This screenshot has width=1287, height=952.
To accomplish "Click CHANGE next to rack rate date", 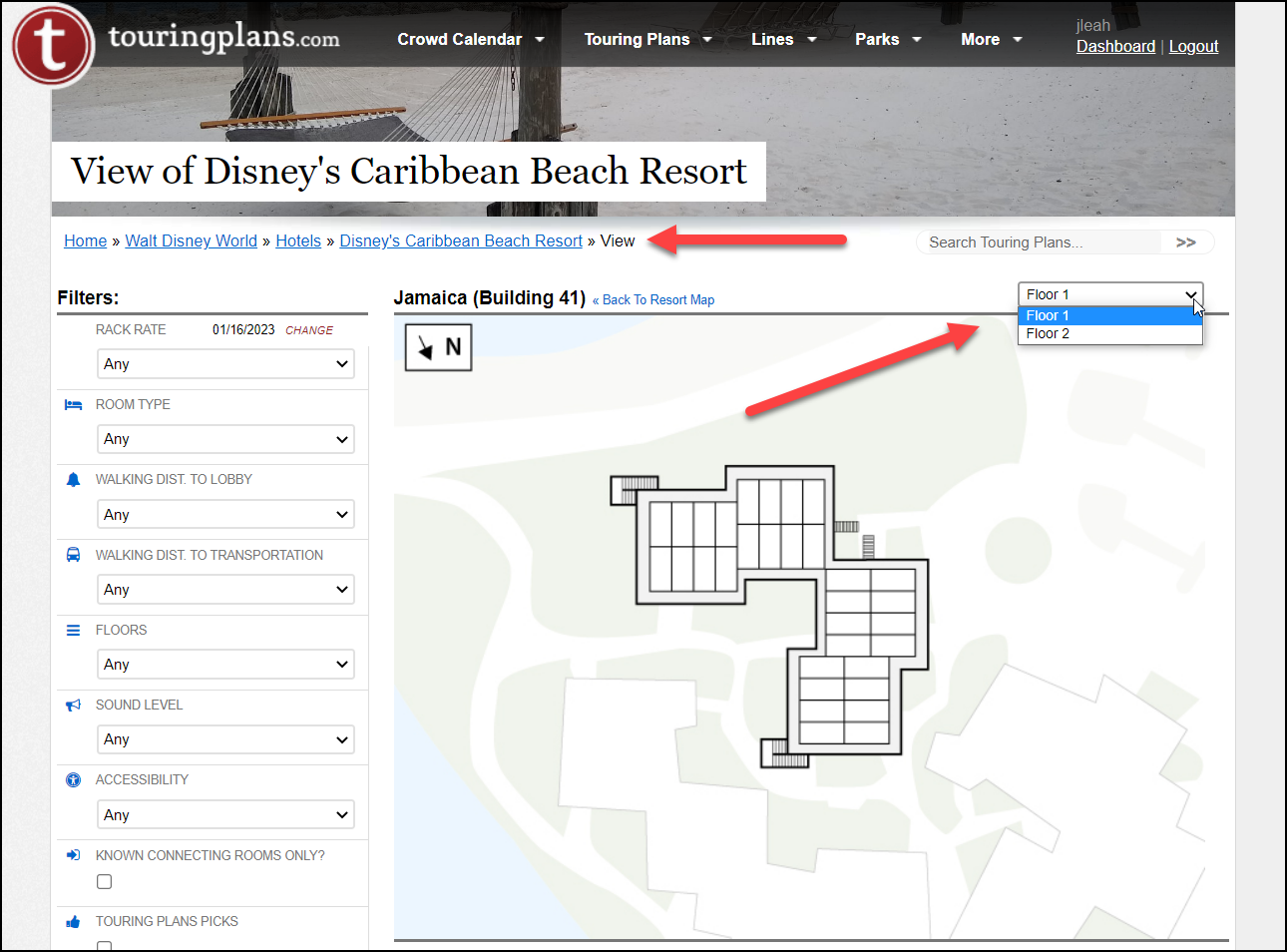I will pyautogui.click(x=309, y=330).
